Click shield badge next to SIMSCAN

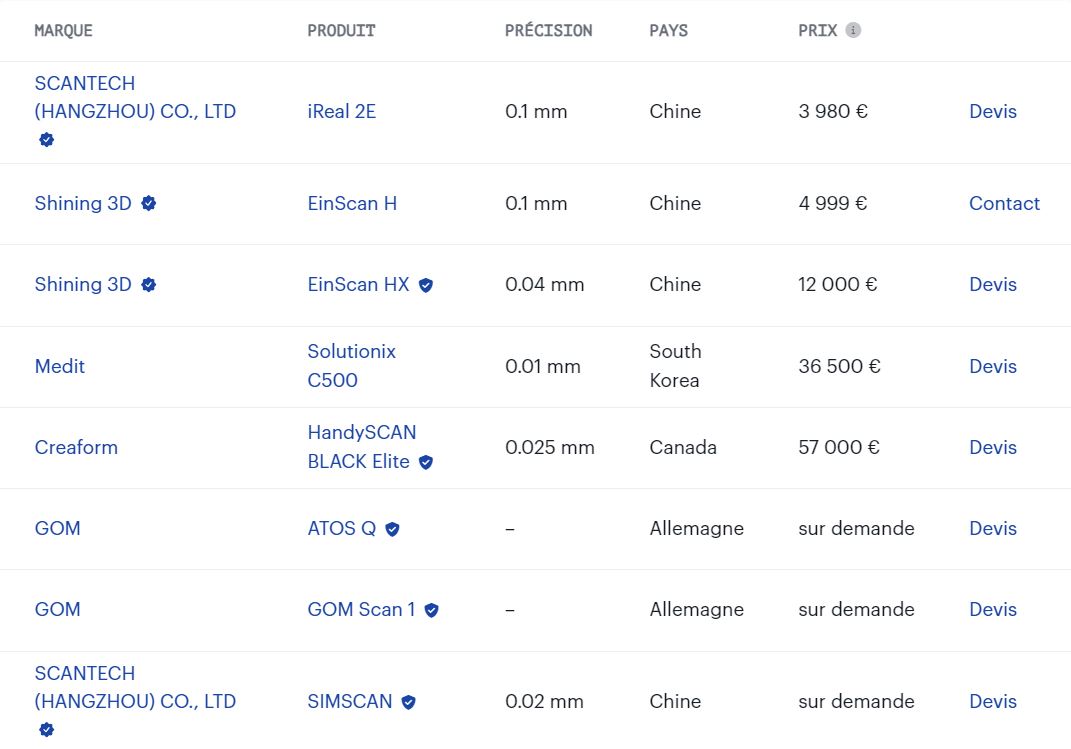click(x=408, y=702)
